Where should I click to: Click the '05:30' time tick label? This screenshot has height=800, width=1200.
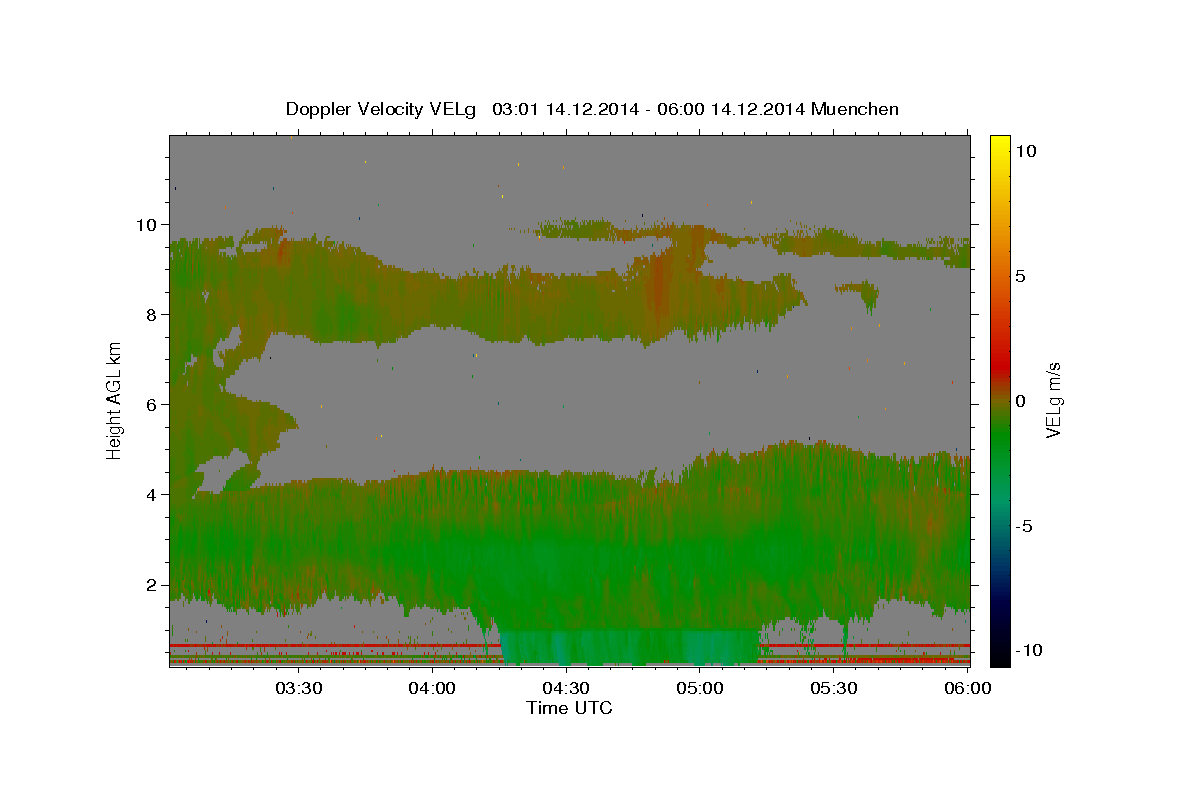click(834, 689)
